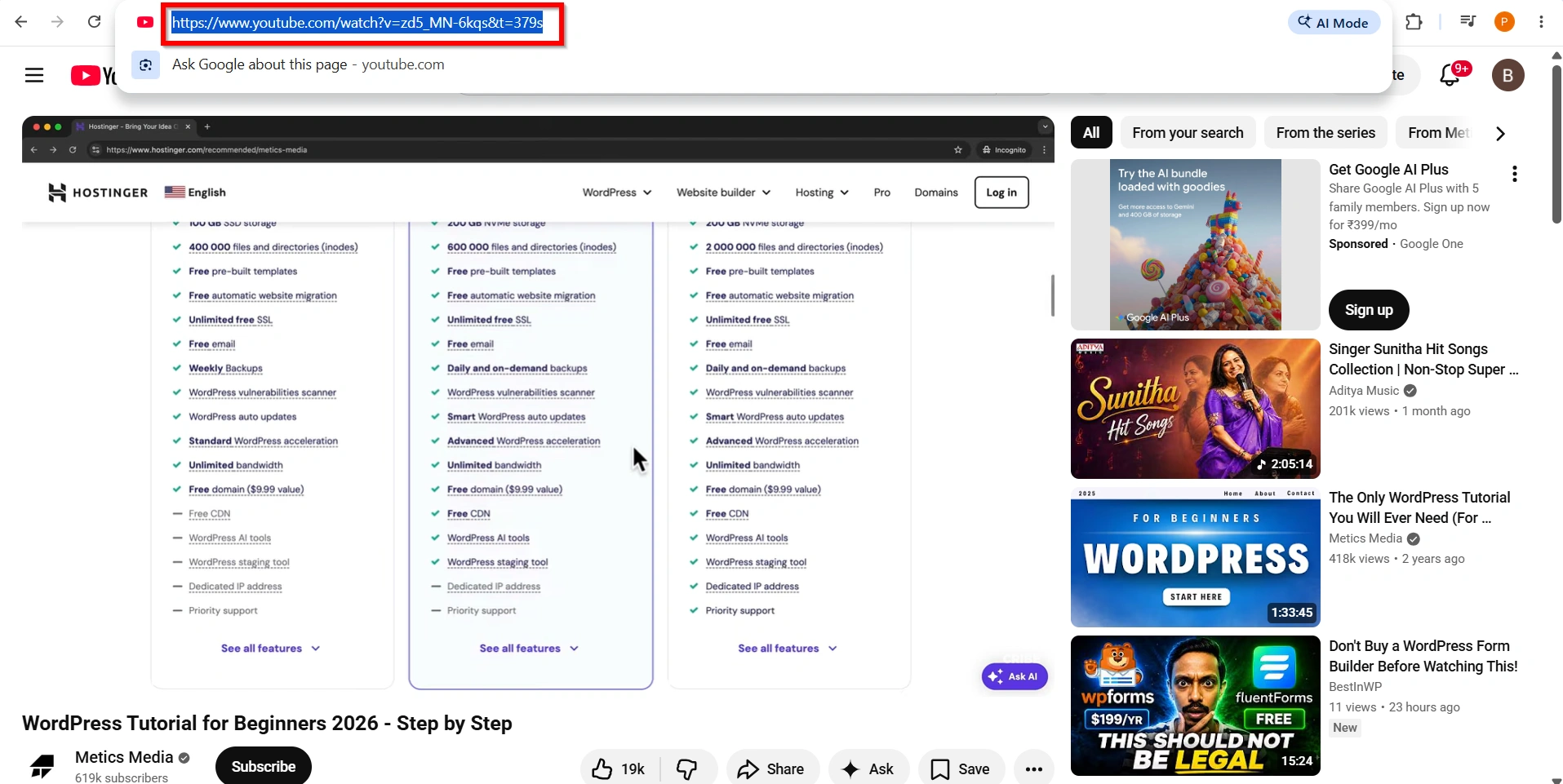
Task: Open Metics Media channel avatar
Action: (42, 767)
